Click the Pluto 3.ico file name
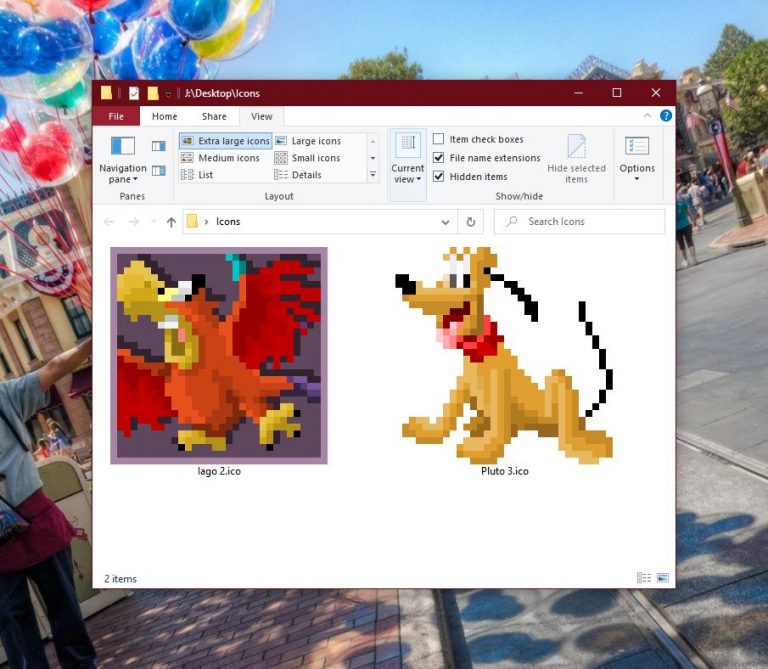This screenshot has width=768, height=669. tap(504, 471)
